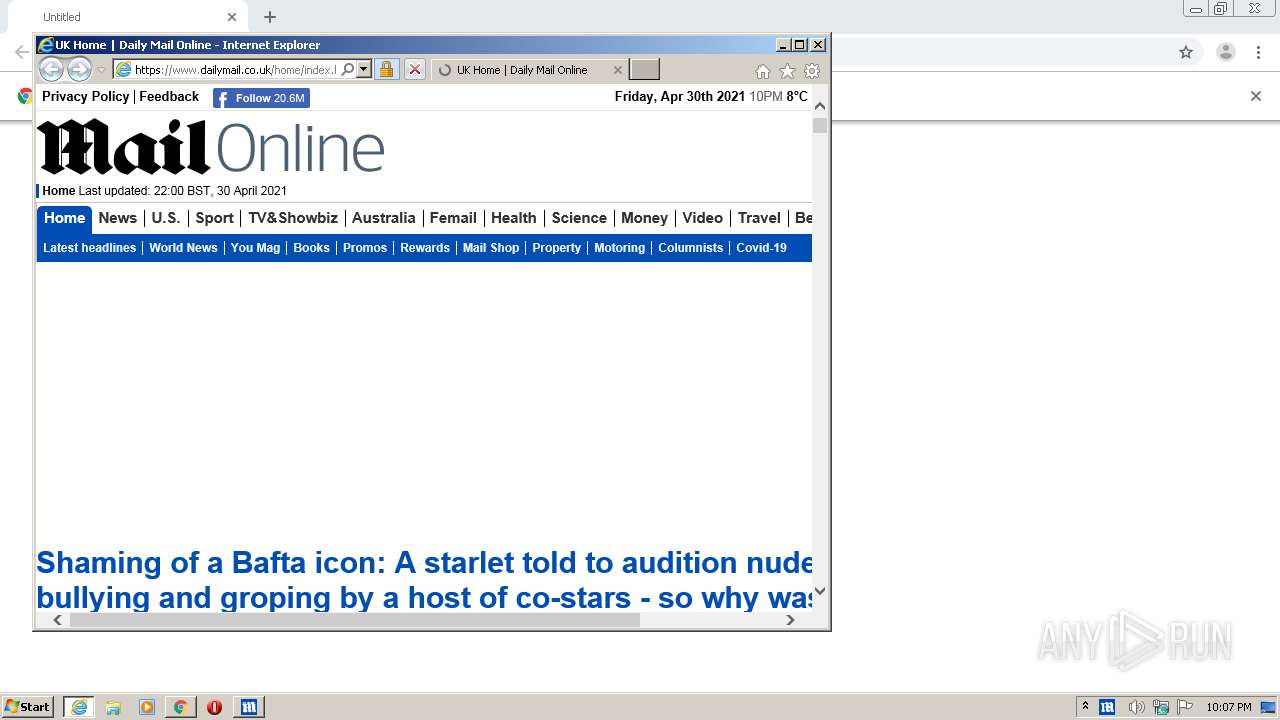Select the Home navigation tab
1280x720 pixels.
(64, 218)
